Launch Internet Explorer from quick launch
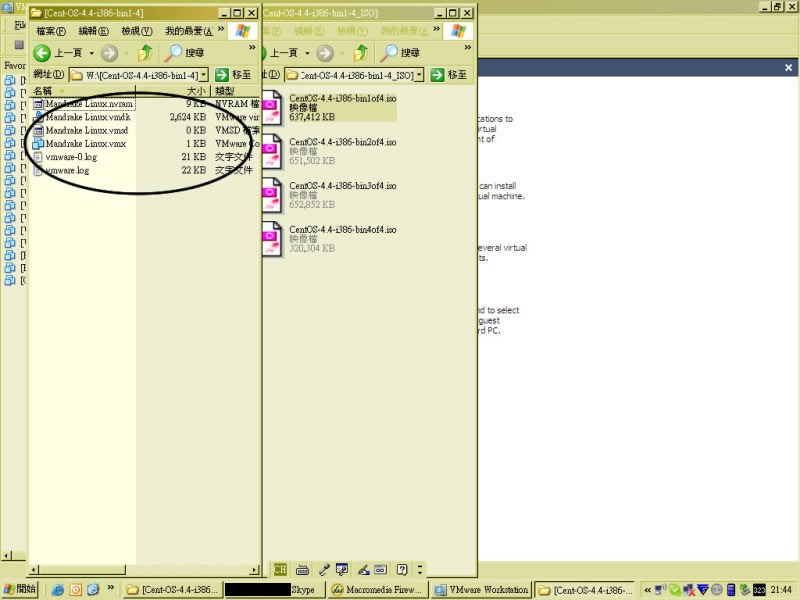 (58, 590)
